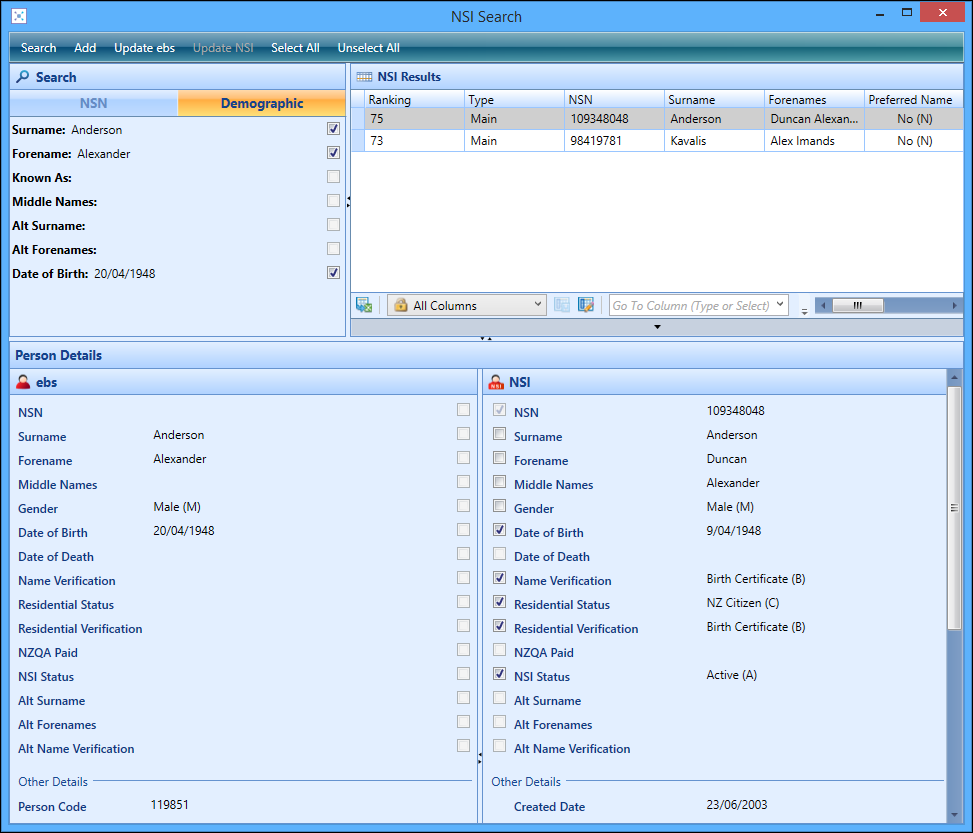Tick NSI Middle Names checkbox
The image size is (973, 833).
tap(500, 482)
